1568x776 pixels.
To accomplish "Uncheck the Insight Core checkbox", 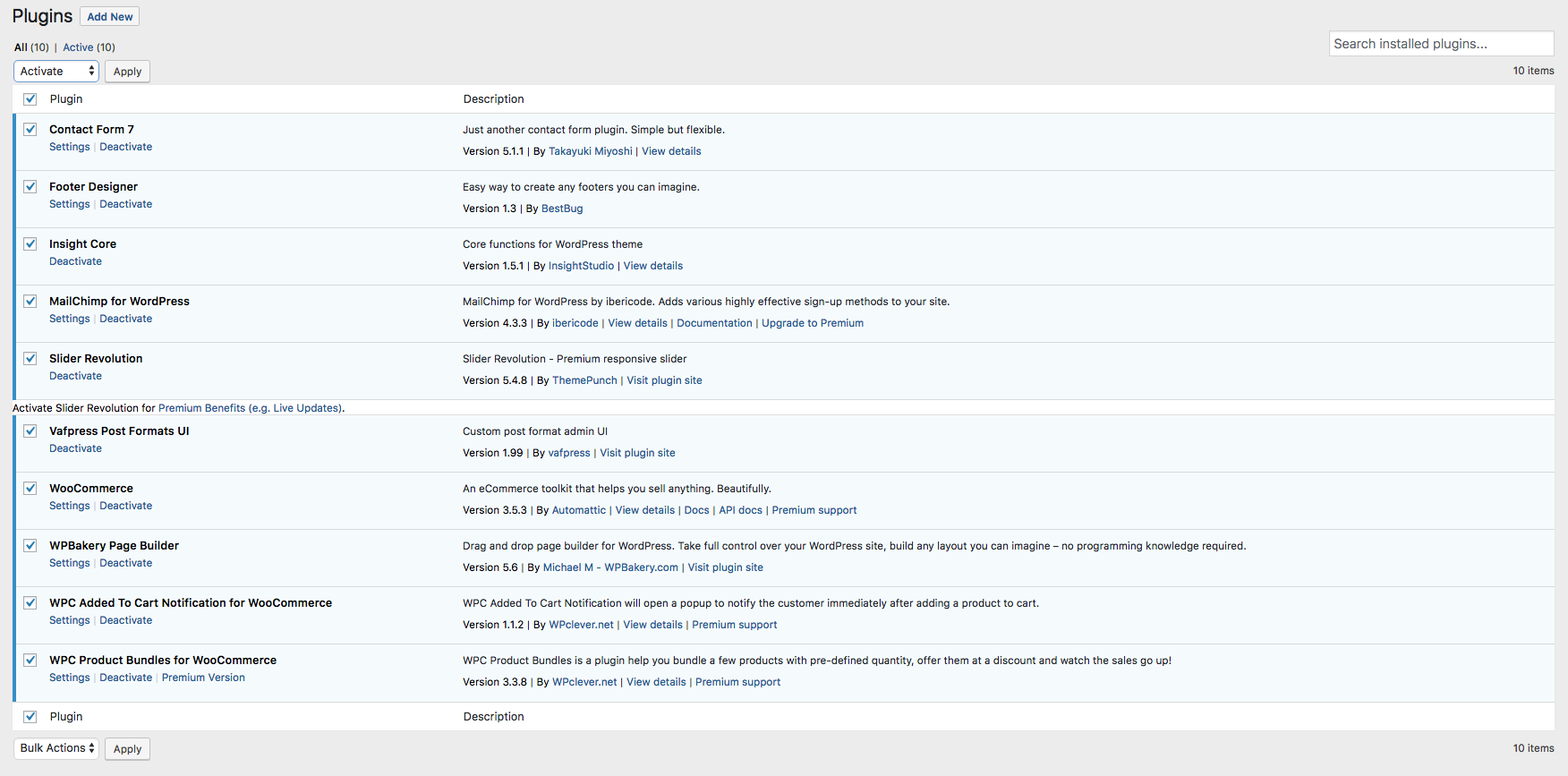I will 30,244.
